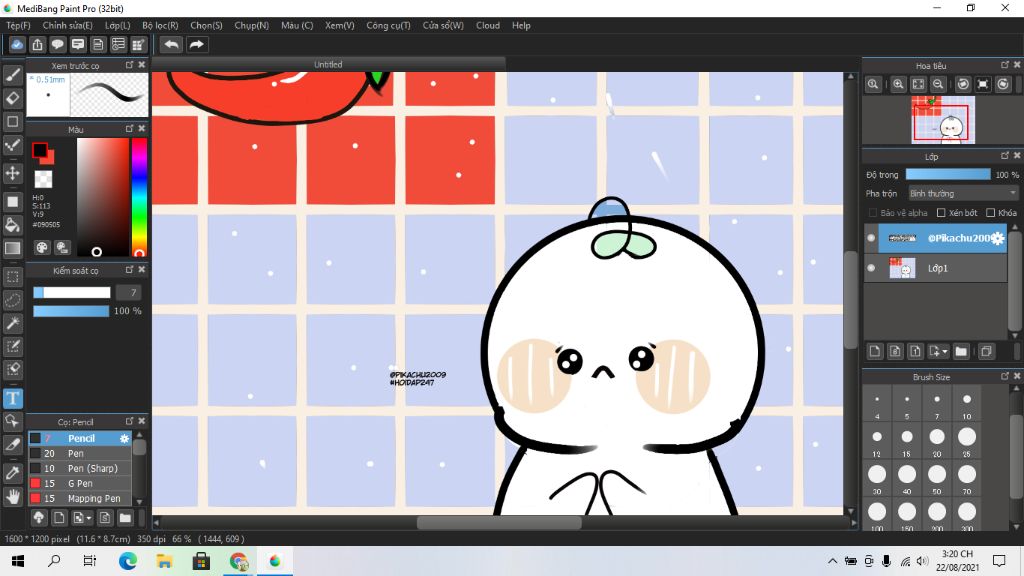Select the rectangular Select tool

point(12,277)
